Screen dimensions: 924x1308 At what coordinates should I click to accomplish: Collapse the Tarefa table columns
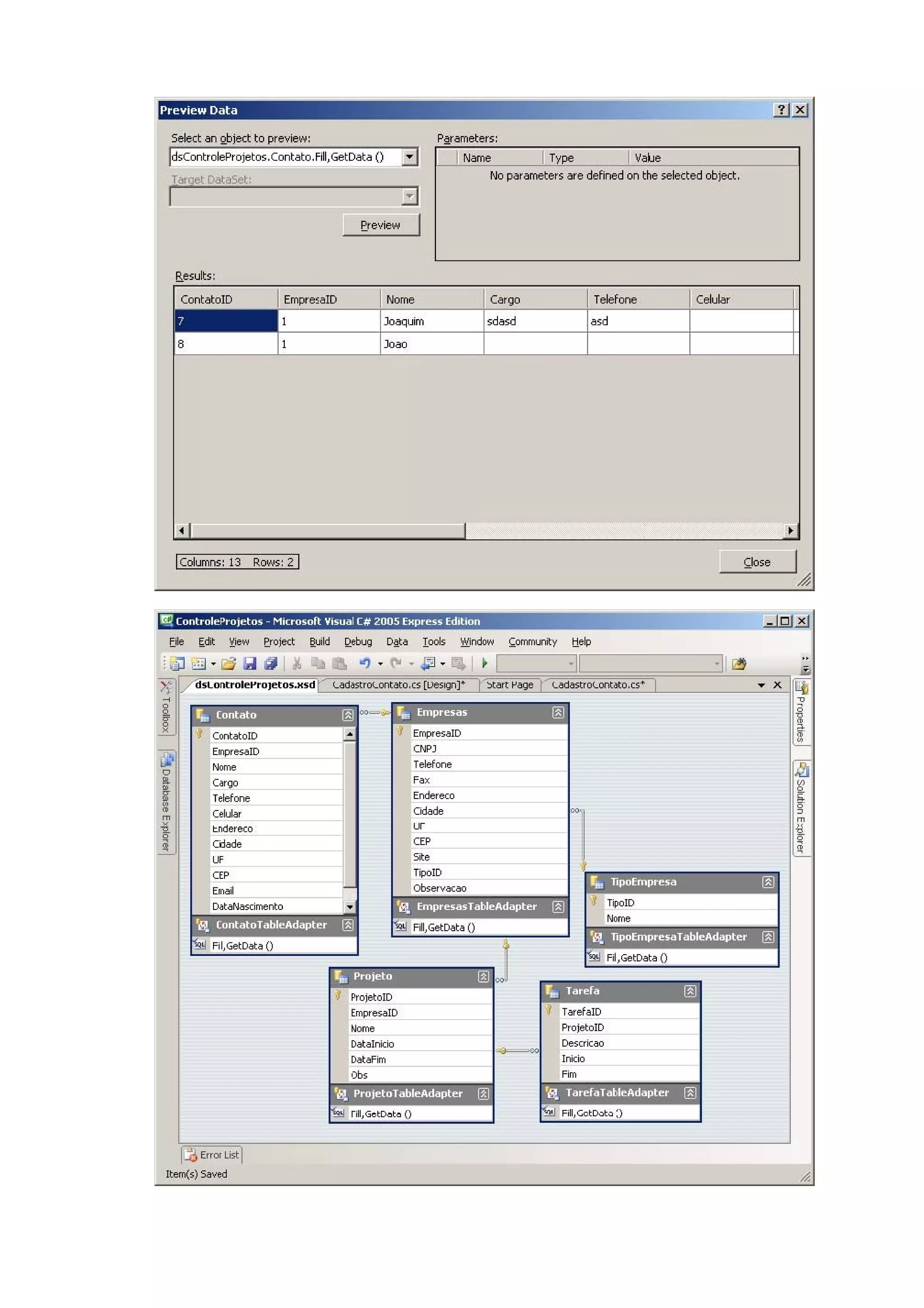tap(689, 991)
